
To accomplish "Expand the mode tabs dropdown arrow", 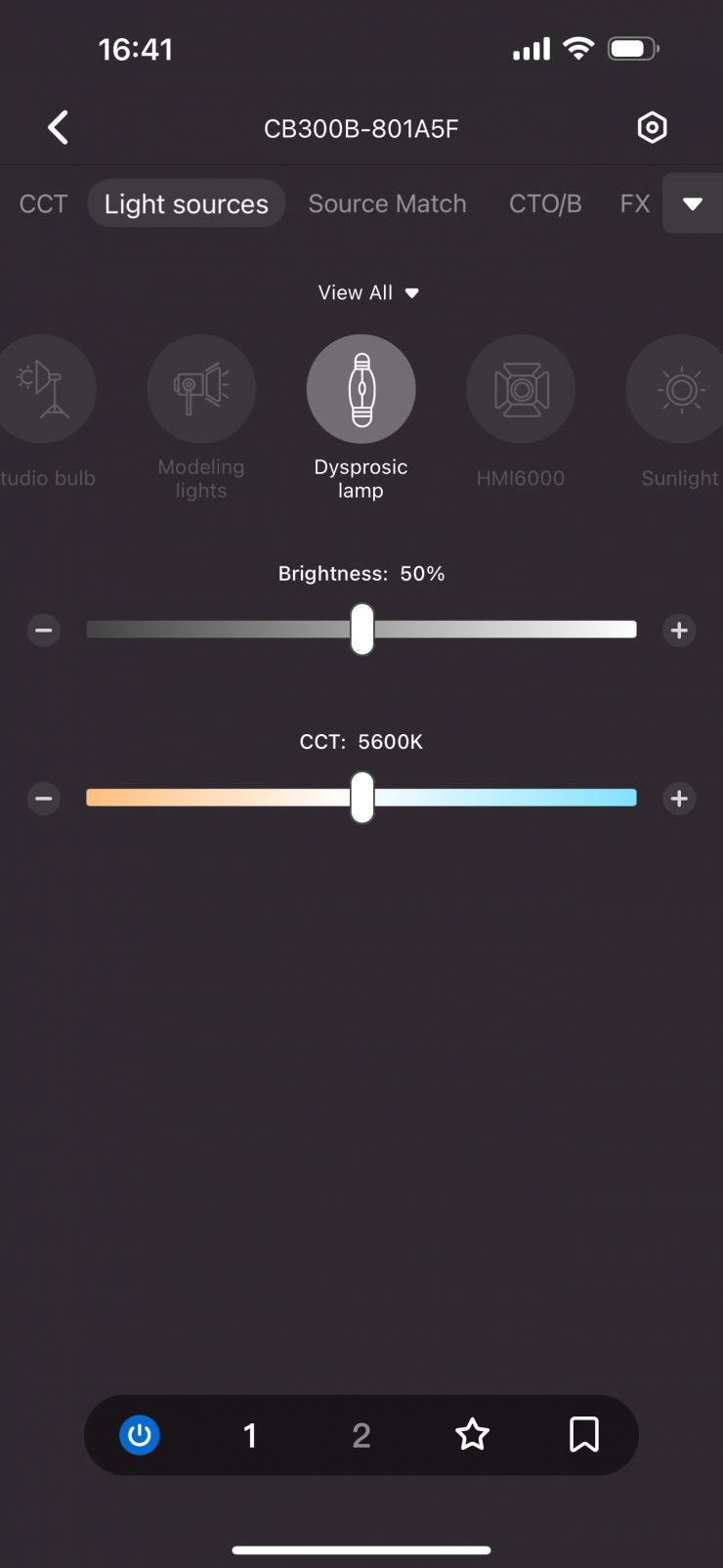I will click(693, 203).
